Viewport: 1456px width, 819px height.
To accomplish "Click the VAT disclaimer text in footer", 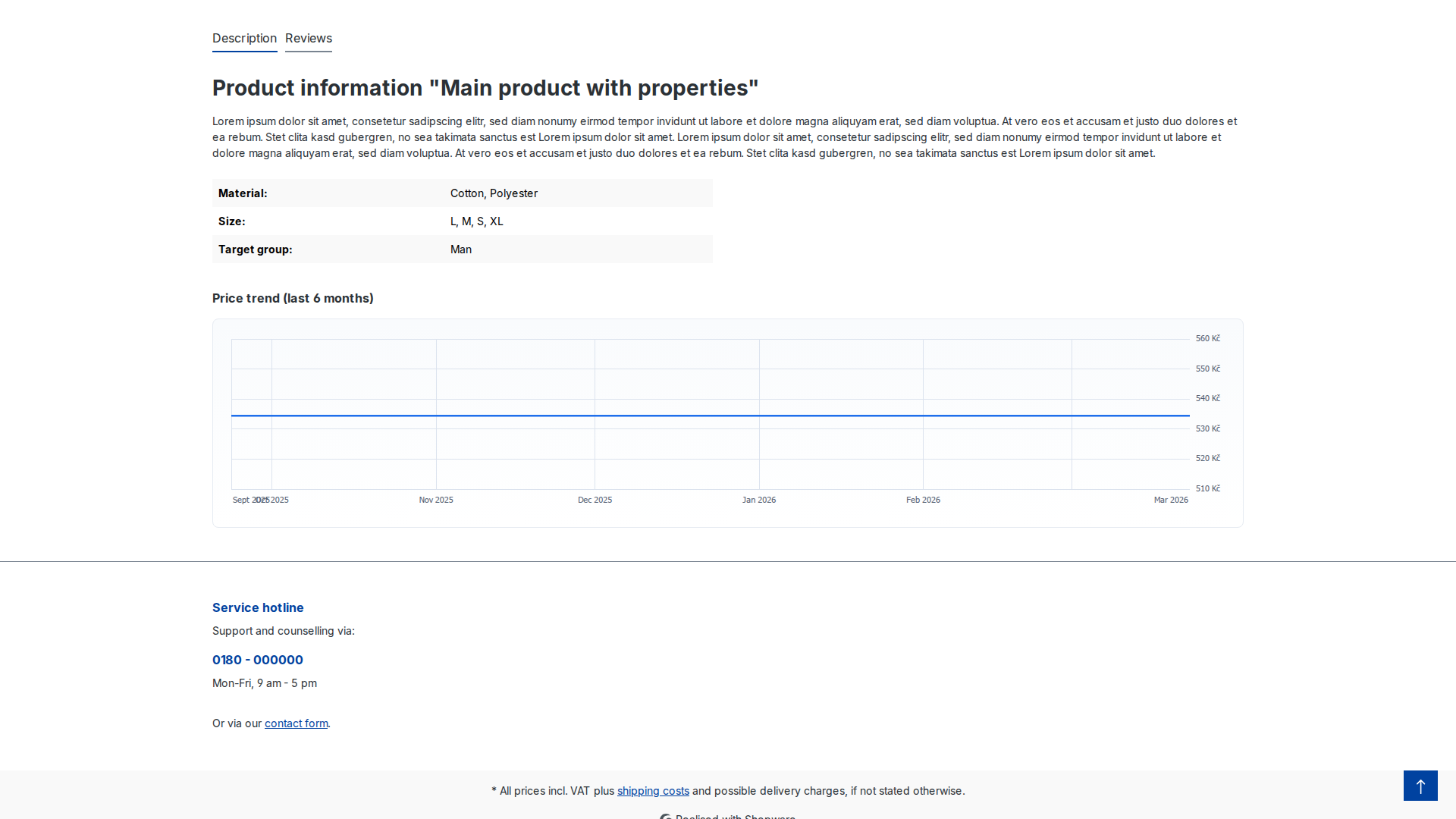I will pos(728,790).
